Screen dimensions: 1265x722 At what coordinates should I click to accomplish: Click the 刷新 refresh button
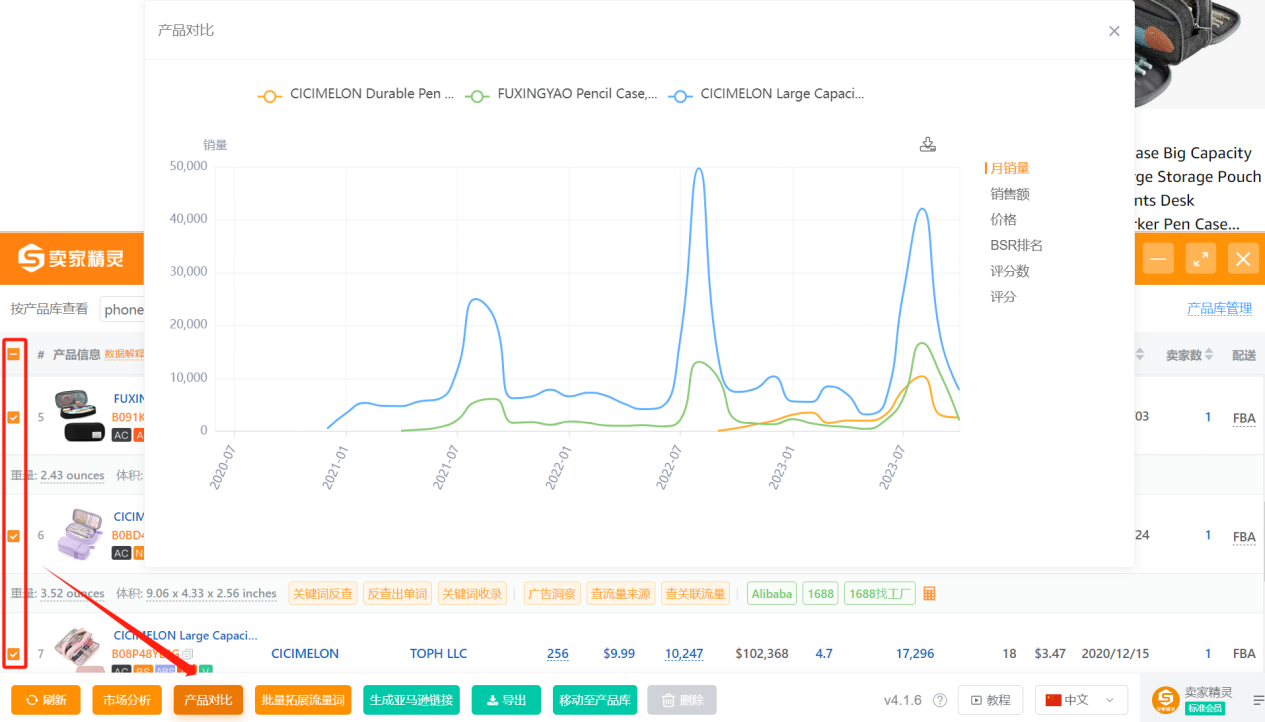[x=46, y=700]
